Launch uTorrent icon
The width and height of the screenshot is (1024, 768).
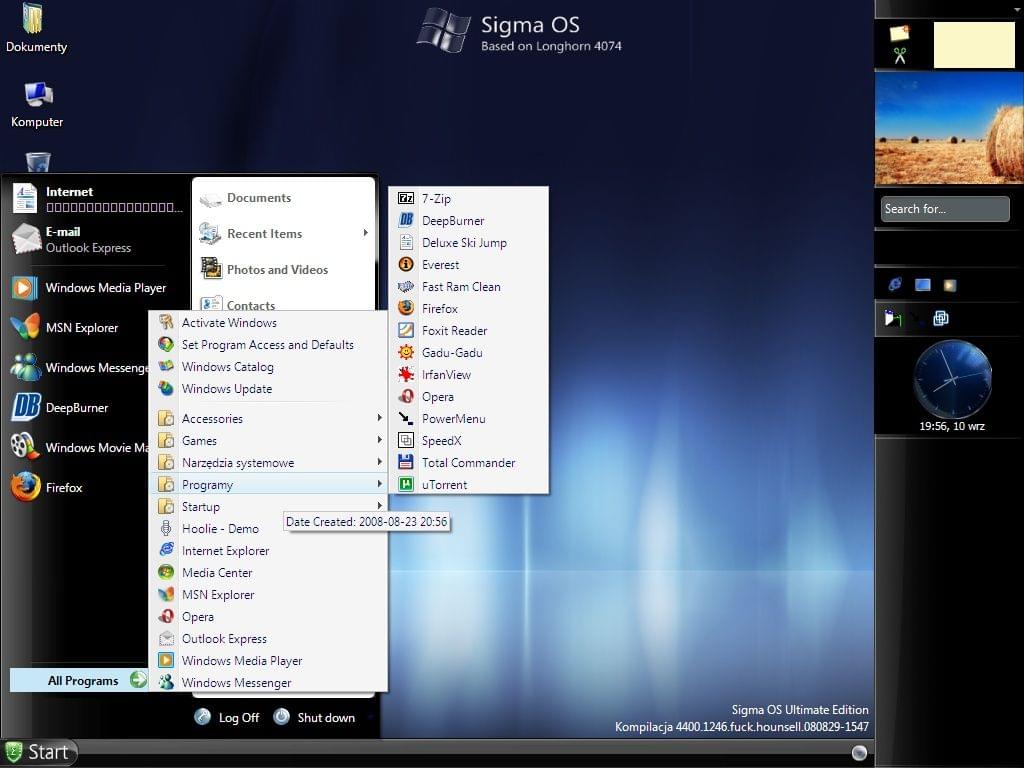(406, 485)
